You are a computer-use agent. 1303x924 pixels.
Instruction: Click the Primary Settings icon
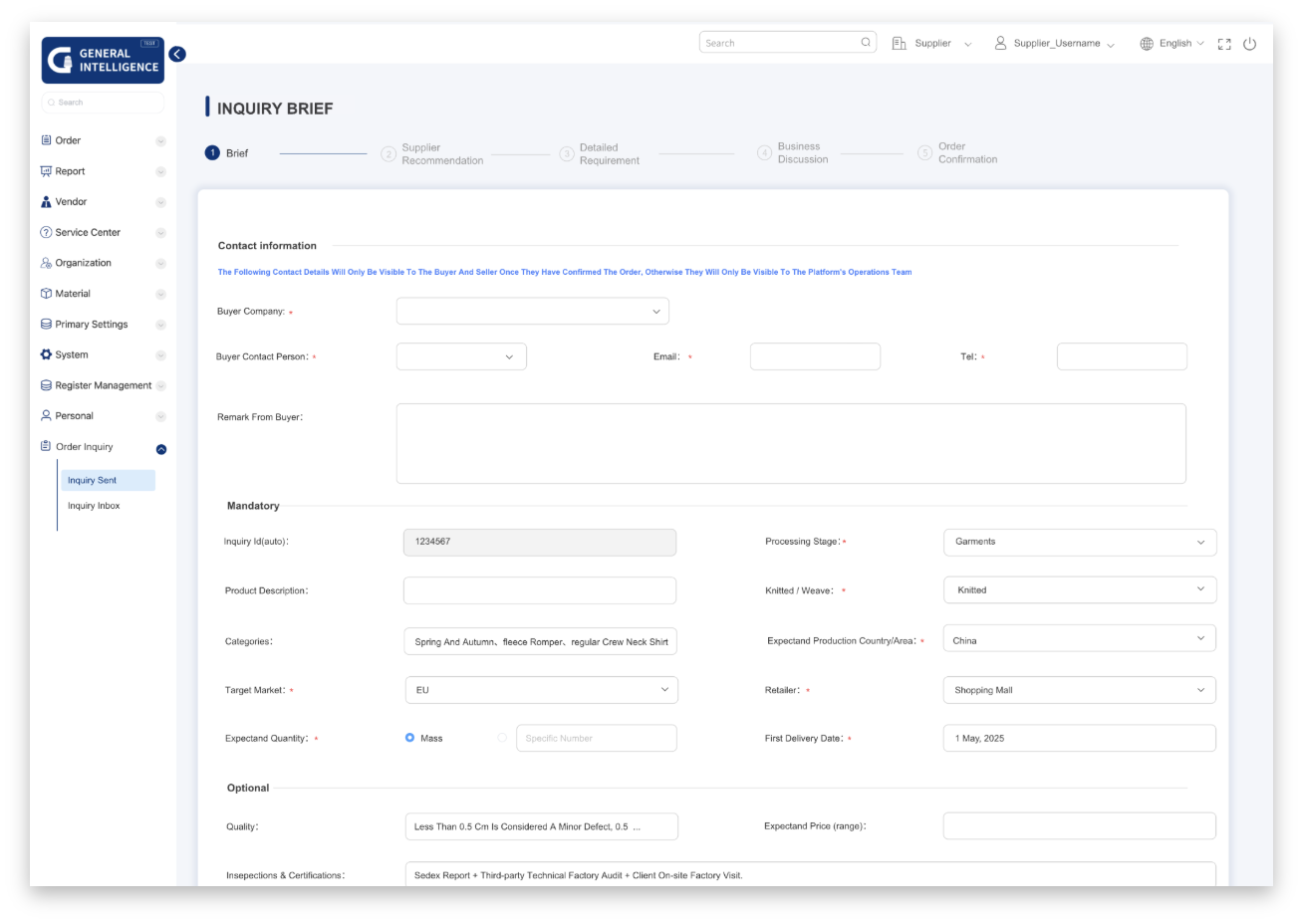pyautogui.click(x=46, y=324)
